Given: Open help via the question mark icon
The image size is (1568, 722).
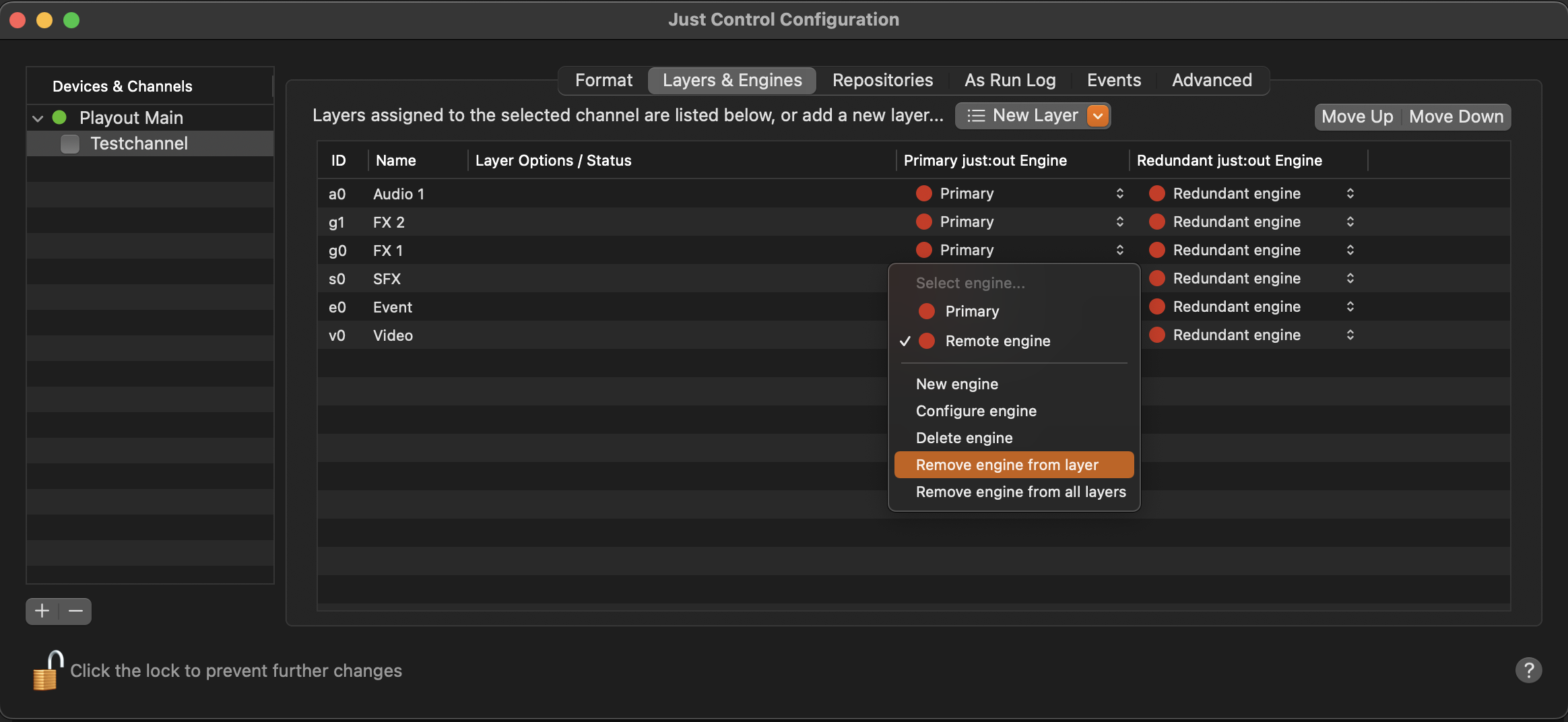Looking at the screenshot, I should pyautogui.click(x=1528, y=670).
